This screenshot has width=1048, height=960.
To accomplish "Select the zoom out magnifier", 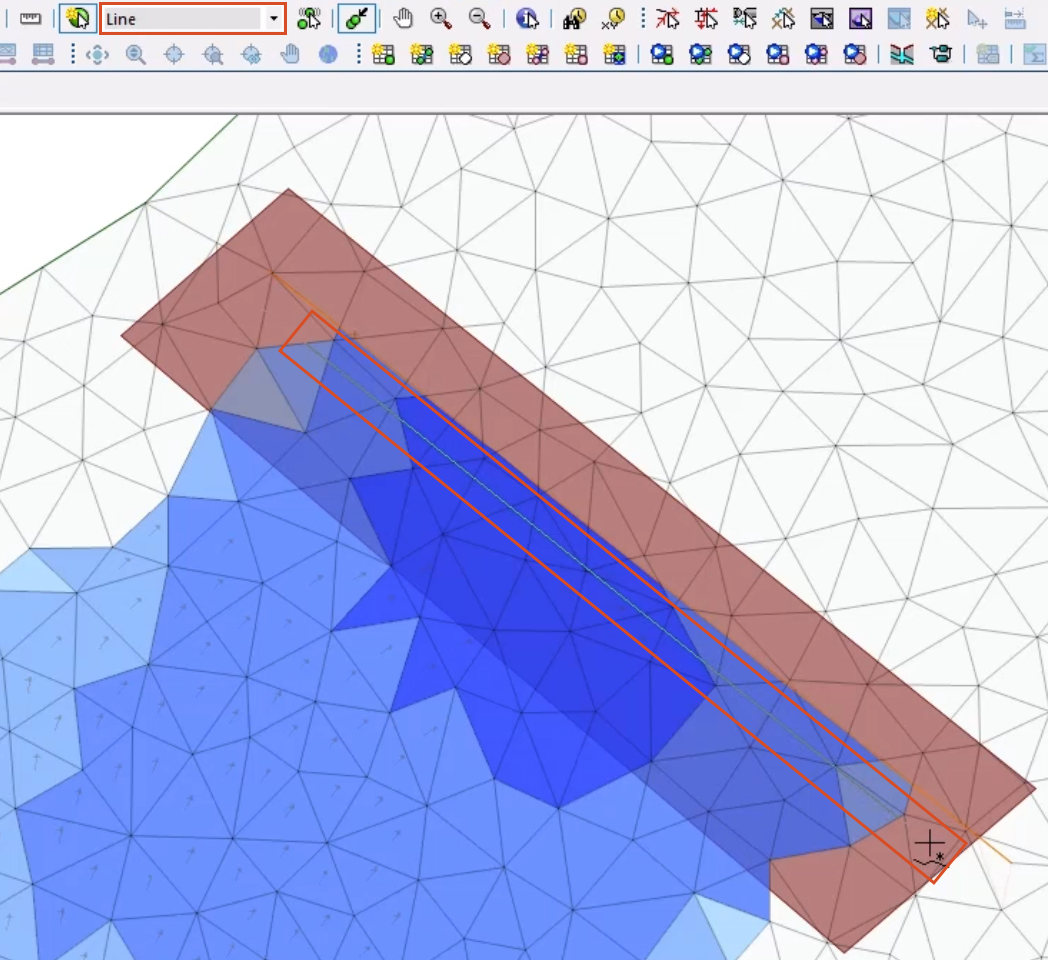I will [479, 19].
